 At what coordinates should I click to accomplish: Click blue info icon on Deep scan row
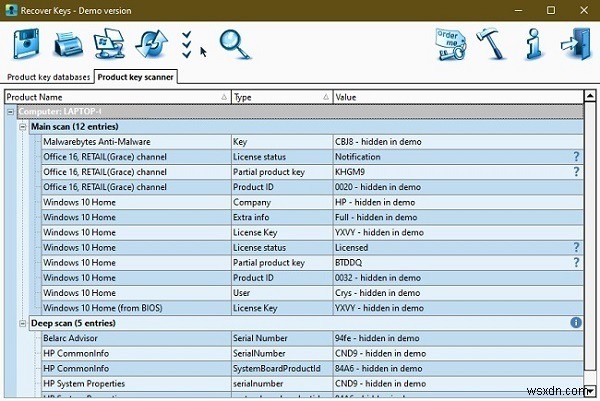[x=576, y=323]
